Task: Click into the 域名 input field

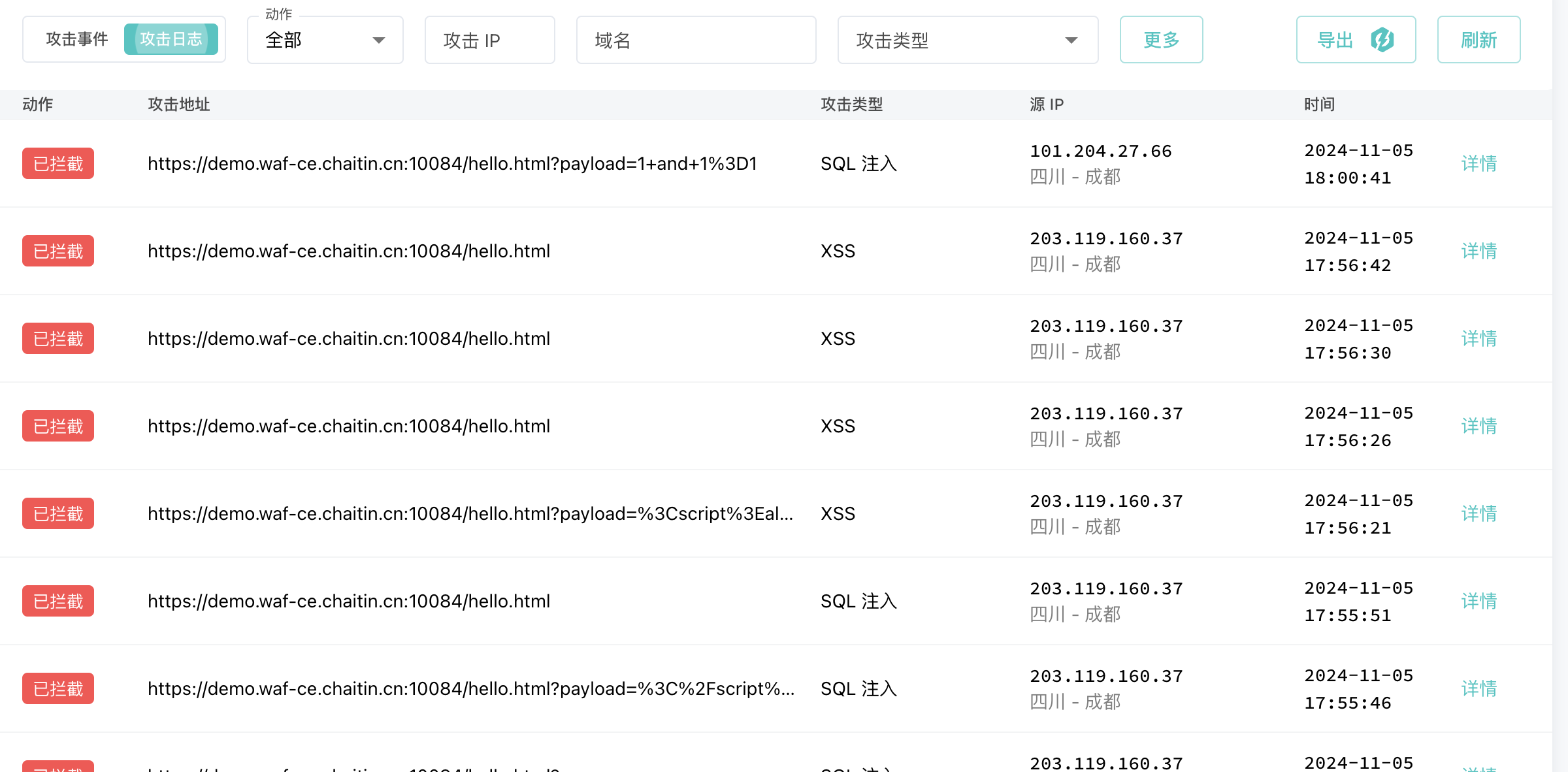Action: (696, 40)
